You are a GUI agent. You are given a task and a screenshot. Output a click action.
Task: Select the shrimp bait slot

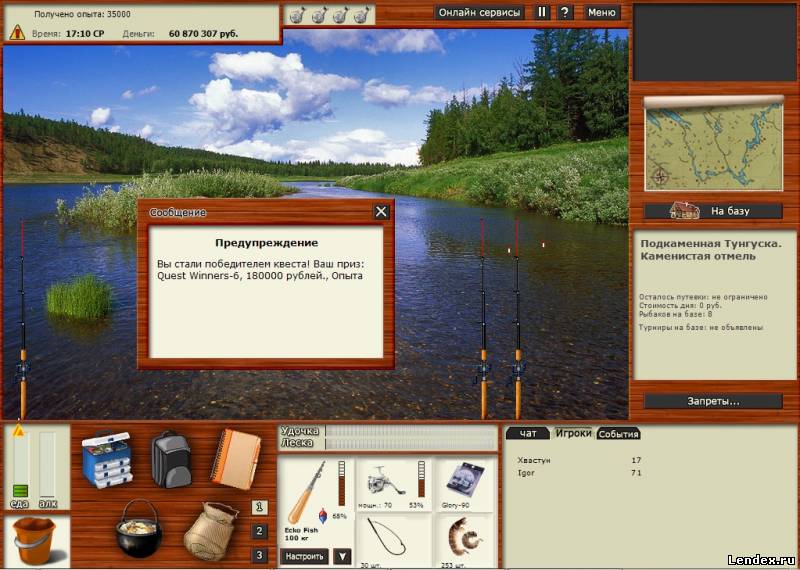[465, 541]
